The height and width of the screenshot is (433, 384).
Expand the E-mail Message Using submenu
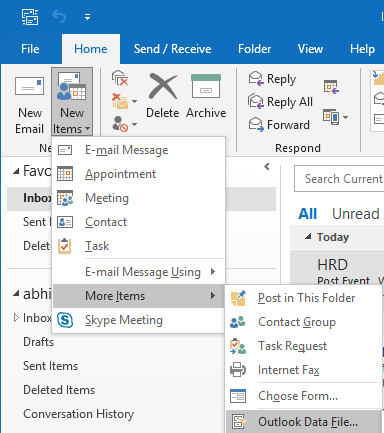point(138,272)
